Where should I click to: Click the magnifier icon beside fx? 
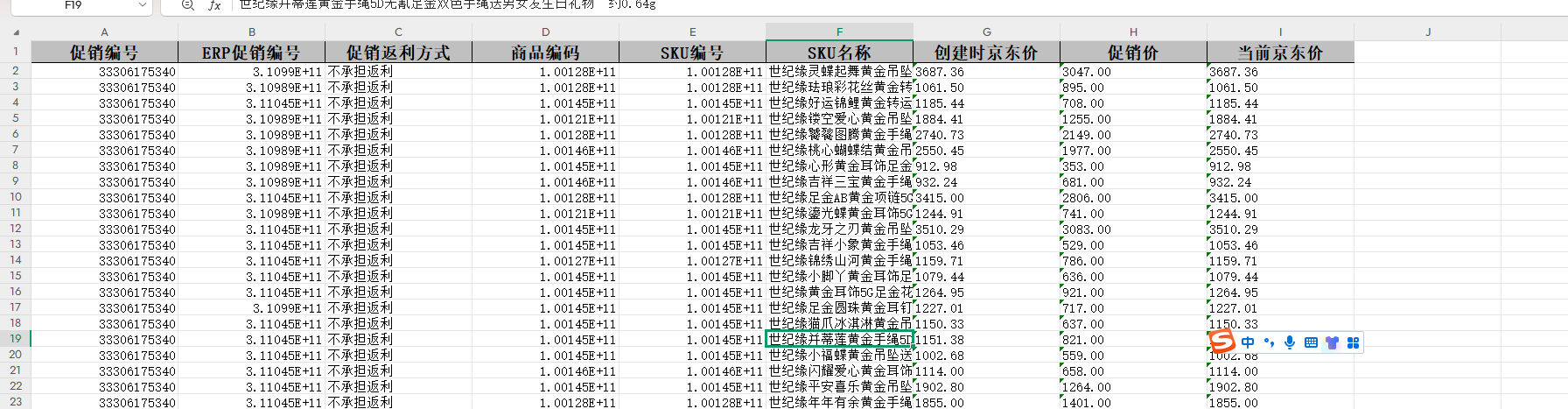coord(187,5)
